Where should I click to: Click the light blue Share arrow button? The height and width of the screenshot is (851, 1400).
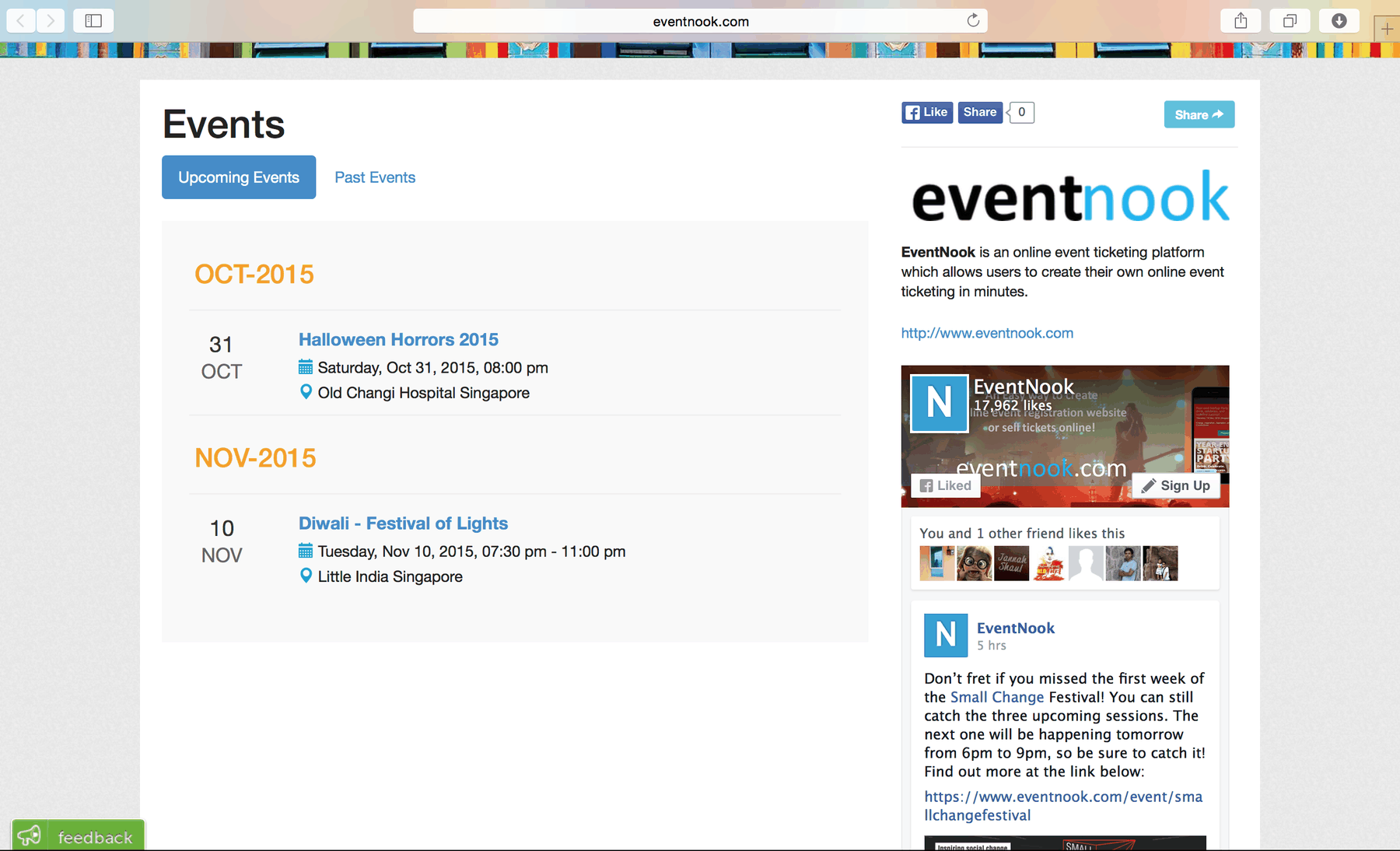(x=1199, y=114)
